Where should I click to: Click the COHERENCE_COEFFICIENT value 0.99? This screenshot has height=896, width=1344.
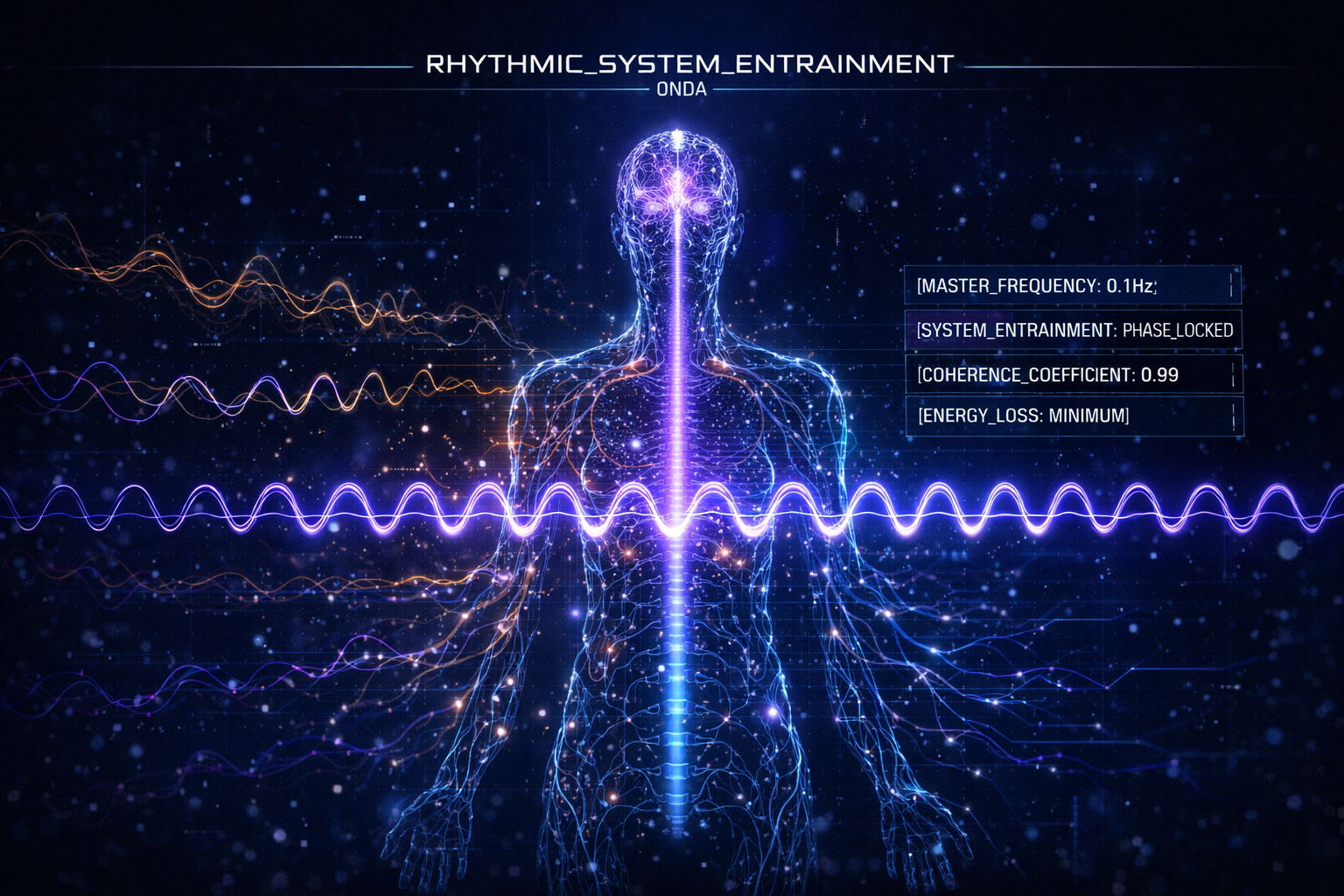[x=1158, y=374]
